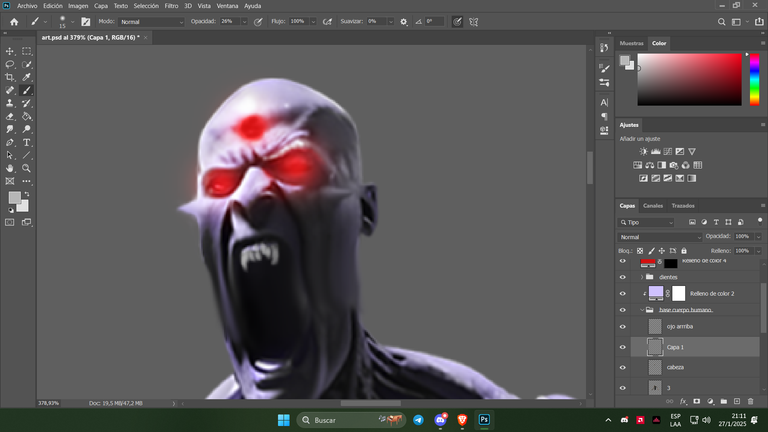
Task: Select the Clone Stamp tool
Action: (x=9, y=103)
